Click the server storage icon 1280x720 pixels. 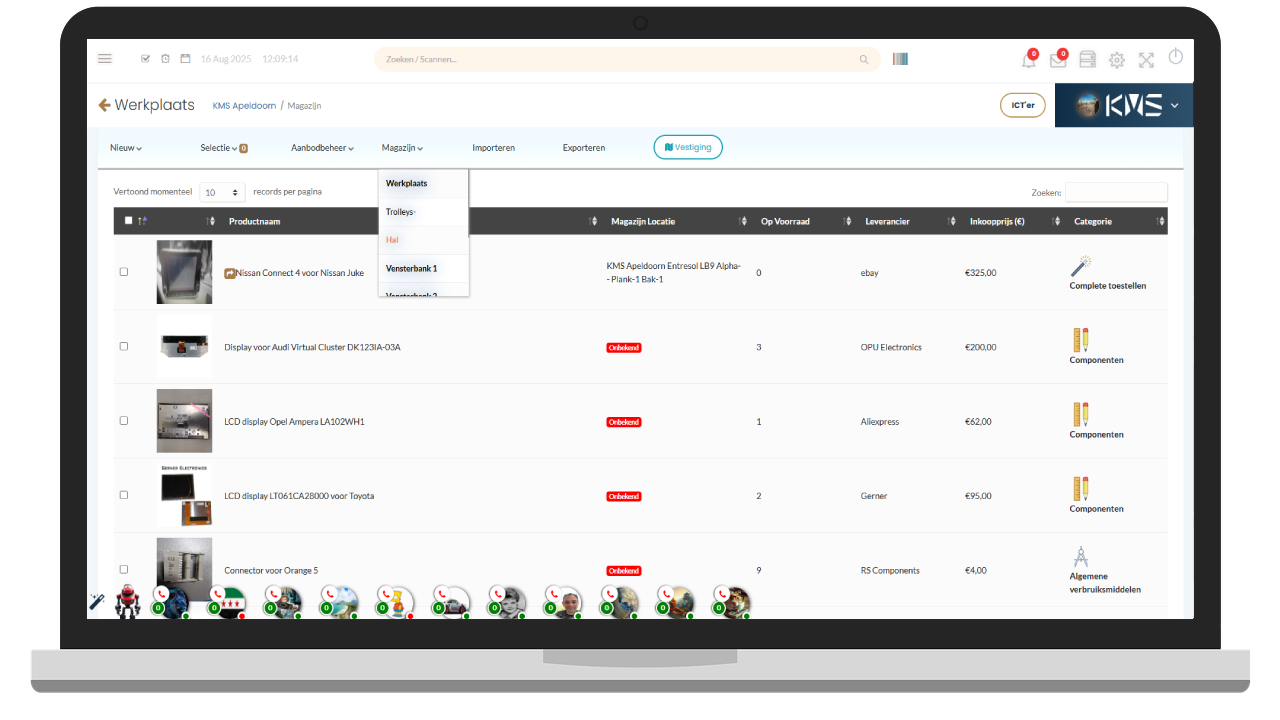pyautogui.click(x=1087, y=60)
